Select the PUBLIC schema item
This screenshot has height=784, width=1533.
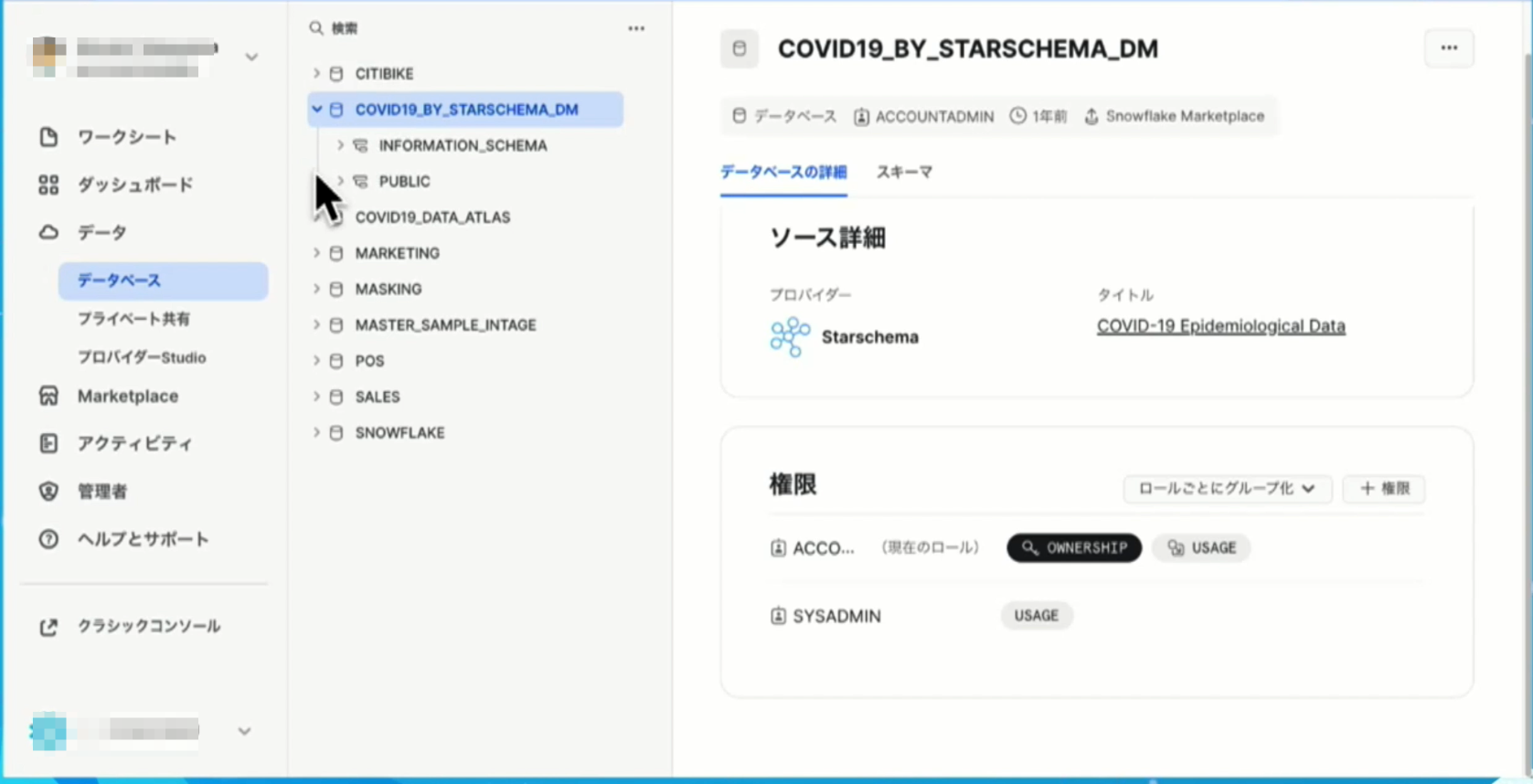tap(404, 181)
